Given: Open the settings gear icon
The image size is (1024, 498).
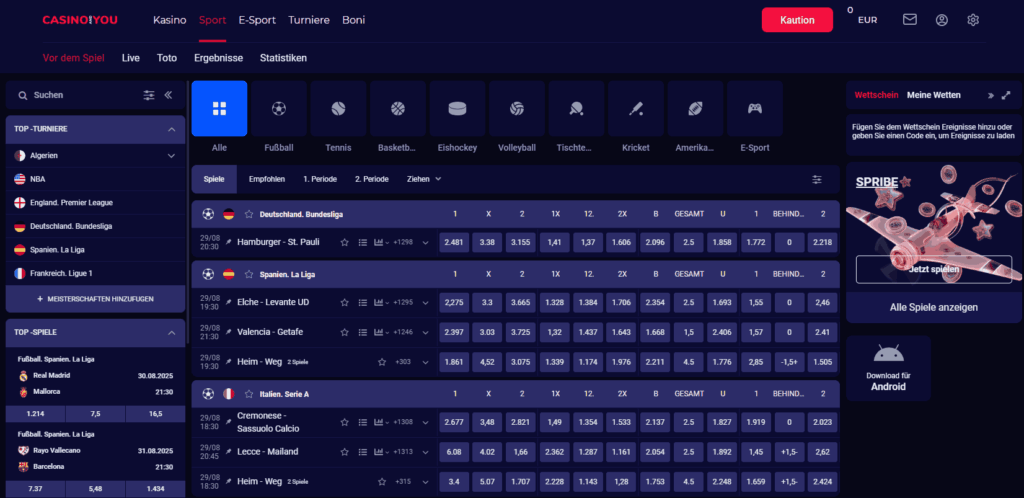Looking at the screenshot, I should click(x=973, y=20).
